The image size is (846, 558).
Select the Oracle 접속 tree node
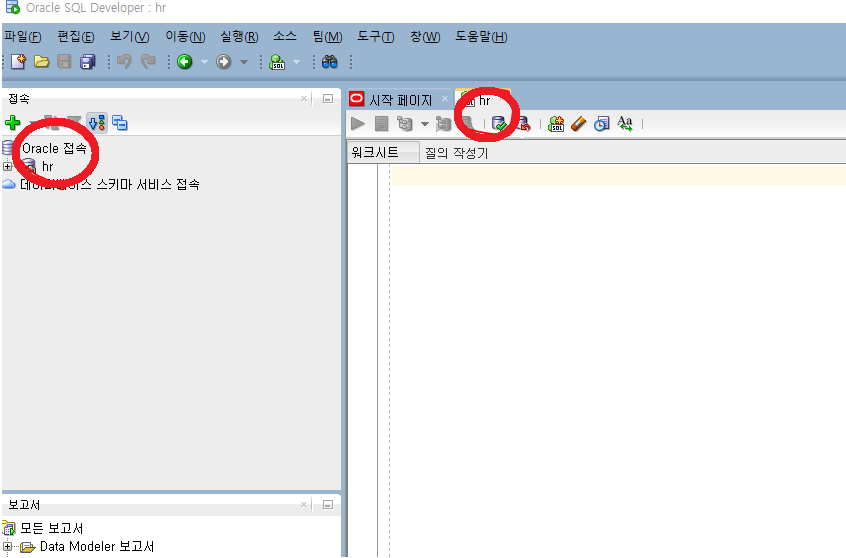point(54,148)
